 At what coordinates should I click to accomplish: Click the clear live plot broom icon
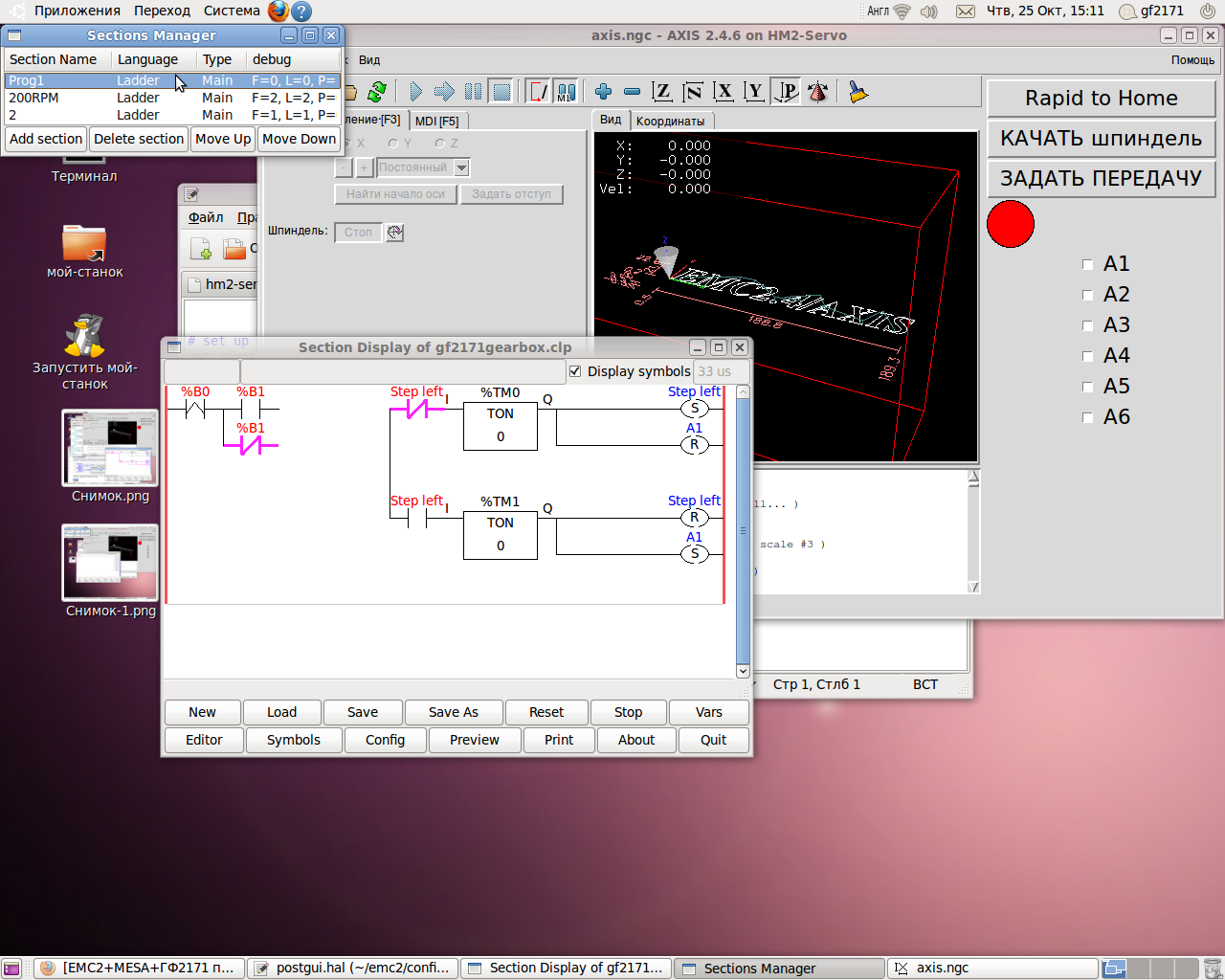click(858, 92)
